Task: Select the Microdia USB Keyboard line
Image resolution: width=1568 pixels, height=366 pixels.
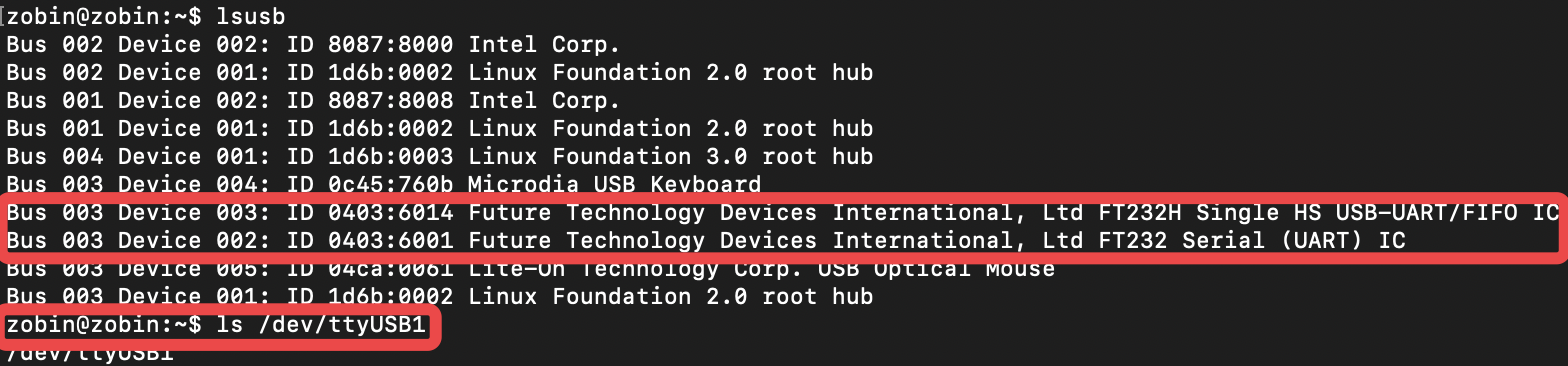Action: (x=383, y=184)
